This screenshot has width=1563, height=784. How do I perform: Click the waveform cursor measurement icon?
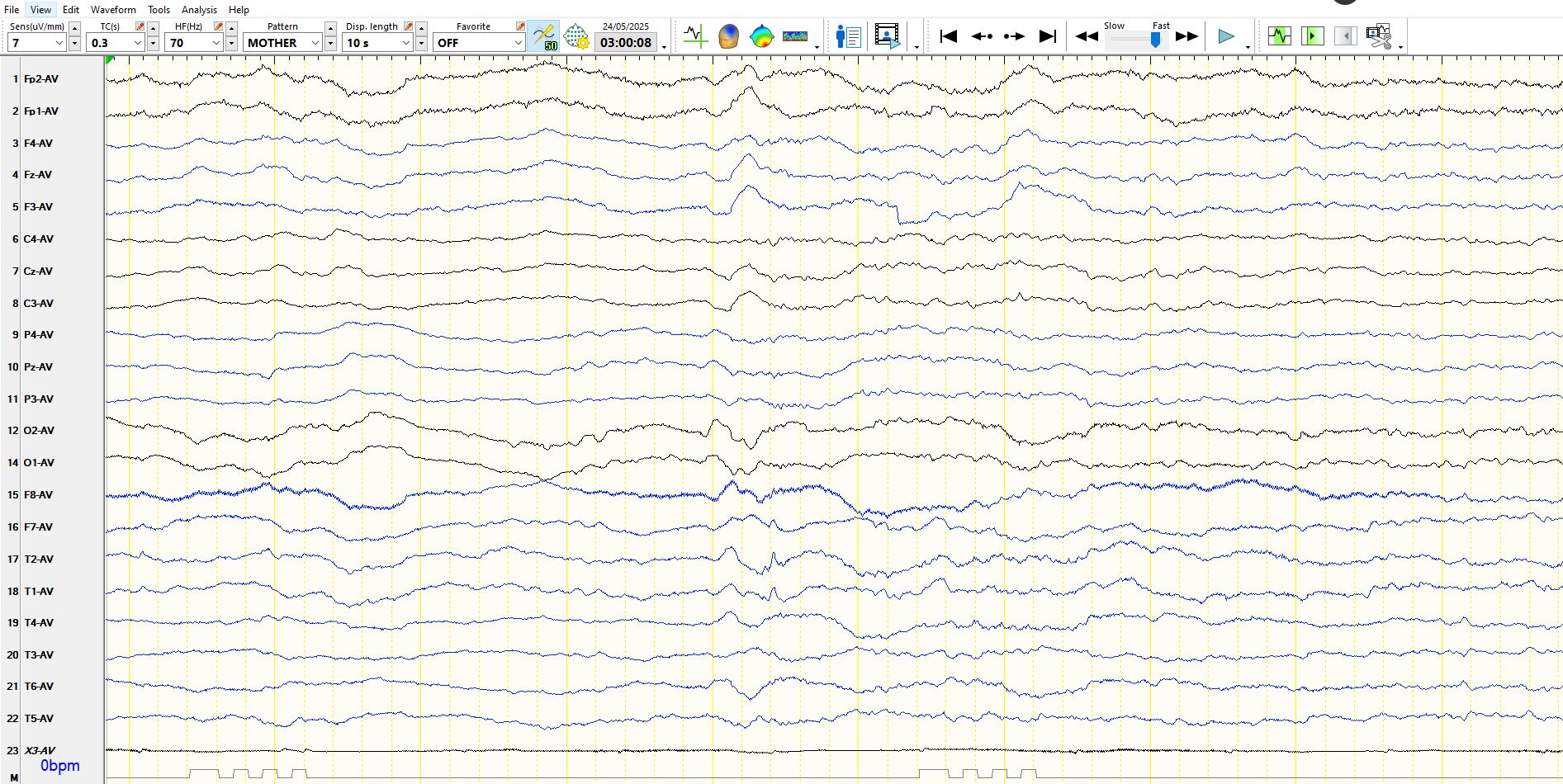point(695,36)
